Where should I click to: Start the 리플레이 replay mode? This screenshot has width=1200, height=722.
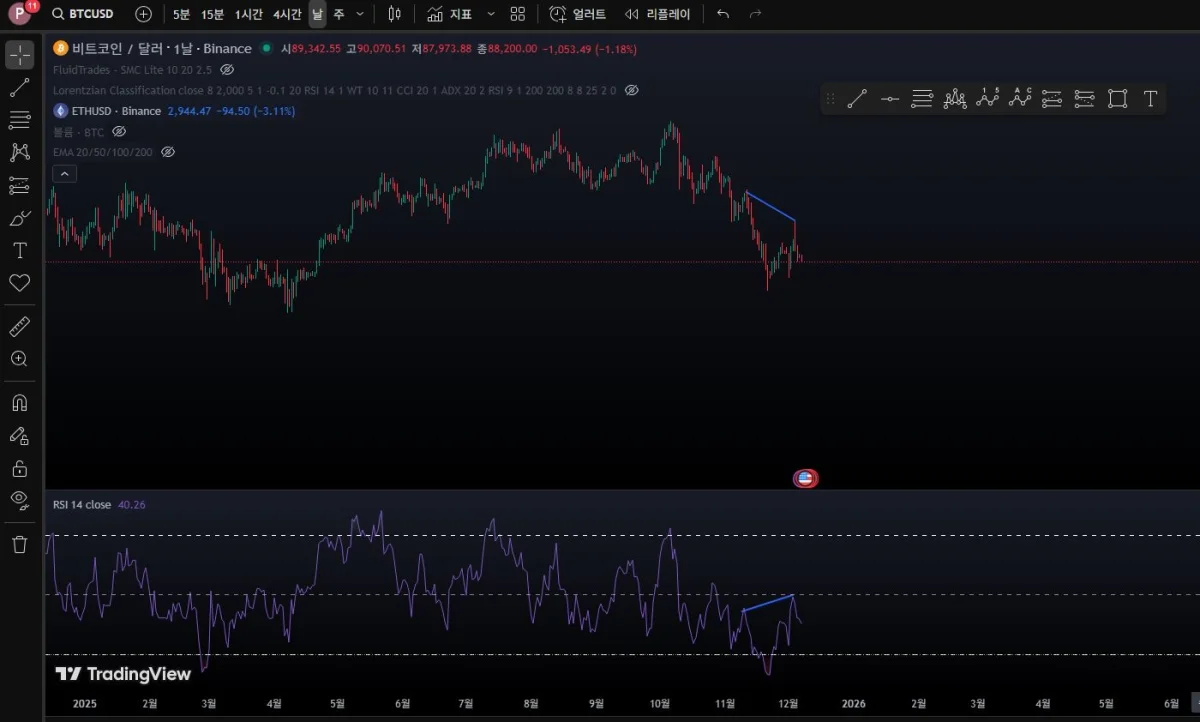pyautogui.click(x=657, y=14)
